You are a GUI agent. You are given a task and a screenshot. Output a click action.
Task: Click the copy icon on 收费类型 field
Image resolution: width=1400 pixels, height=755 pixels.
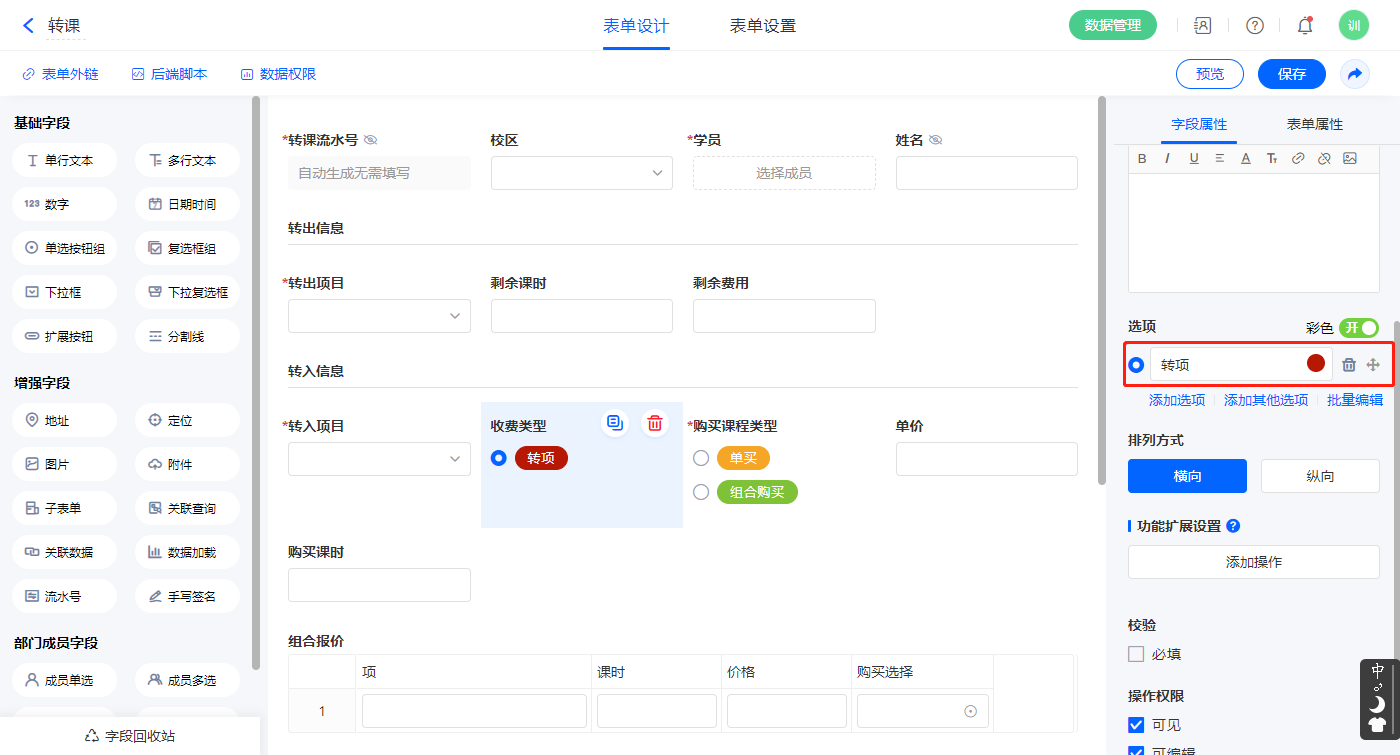614,423
